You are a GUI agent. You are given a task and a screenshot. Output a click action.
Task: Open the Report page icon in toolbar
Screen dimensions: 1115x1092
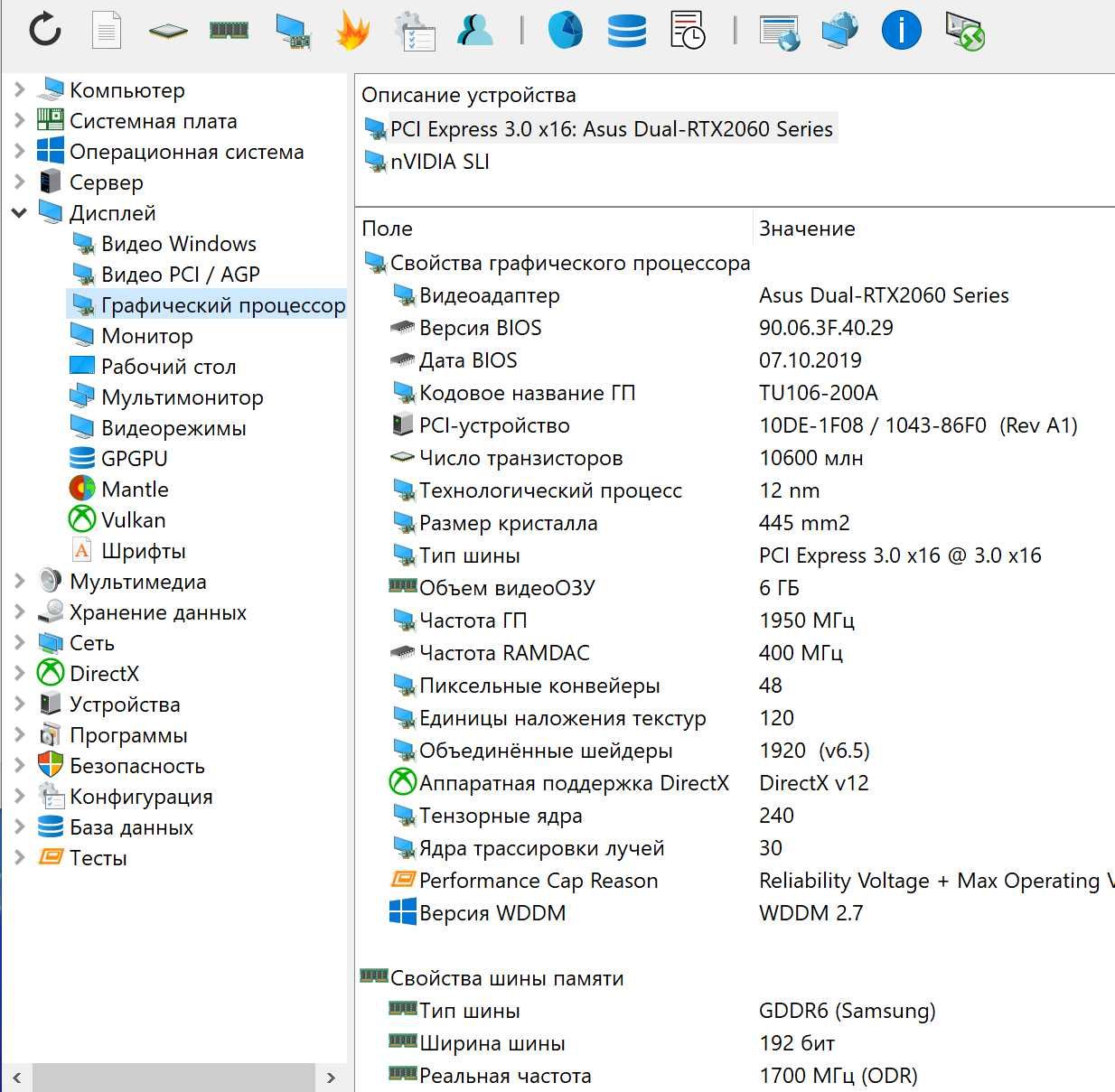click(107, 30)
